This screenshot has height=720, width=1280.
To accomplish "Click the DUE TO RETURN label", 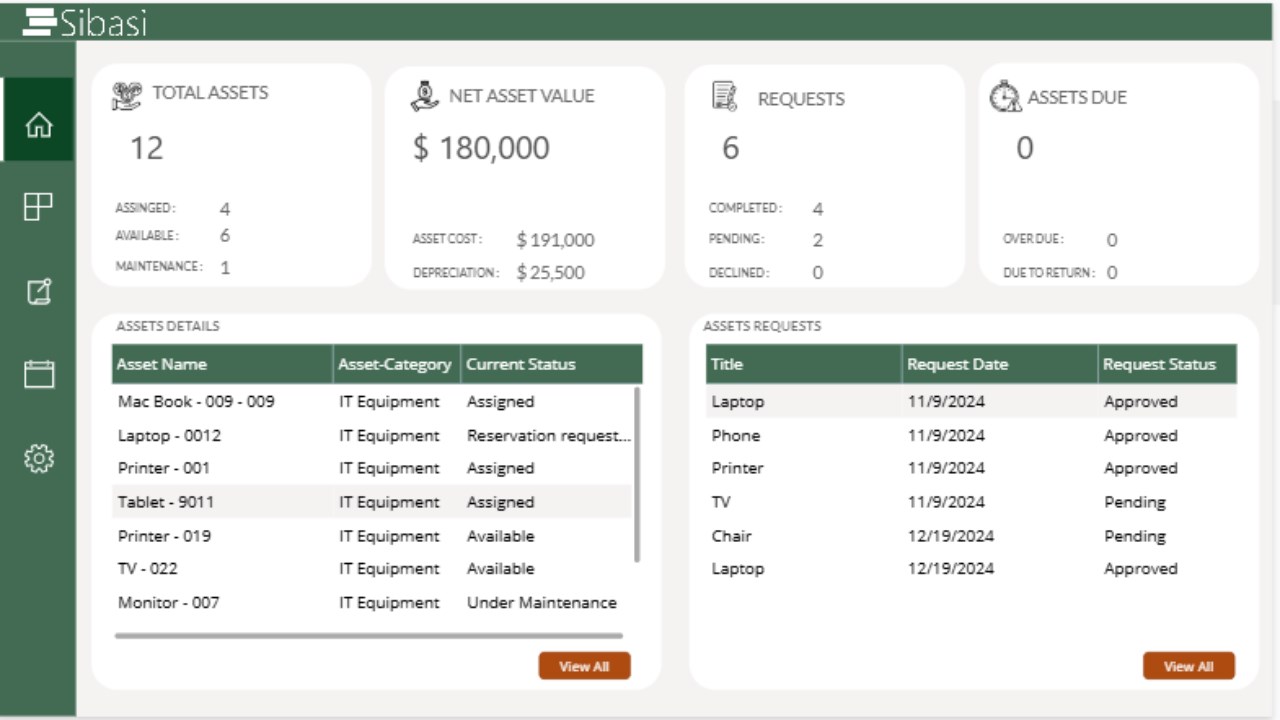I will 1049,273.
